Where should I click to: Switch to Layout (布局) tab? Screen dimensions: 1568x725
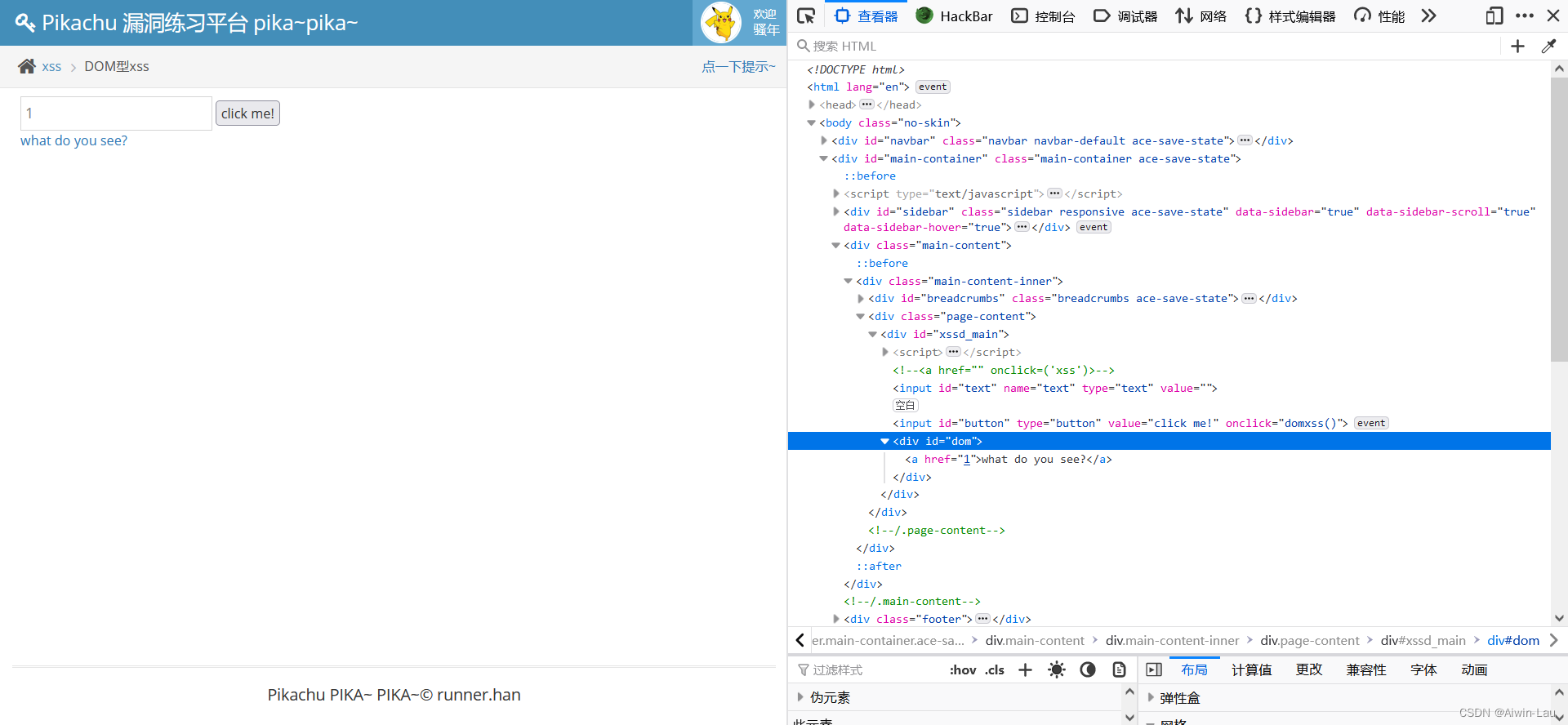tap(1194, 669)
